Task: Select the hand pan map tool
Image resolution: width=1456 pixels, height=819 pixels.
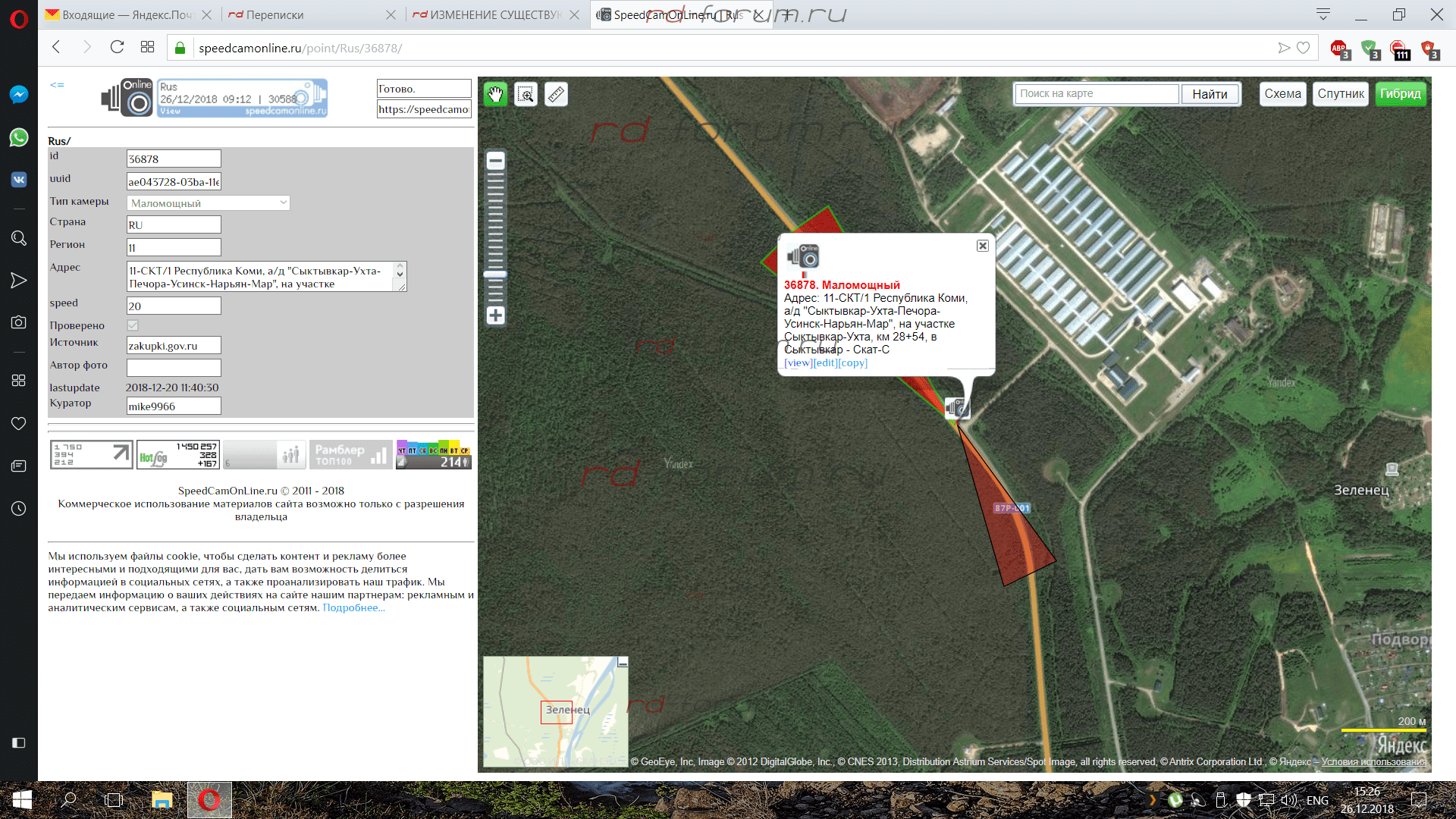Action: click(495, 94)
